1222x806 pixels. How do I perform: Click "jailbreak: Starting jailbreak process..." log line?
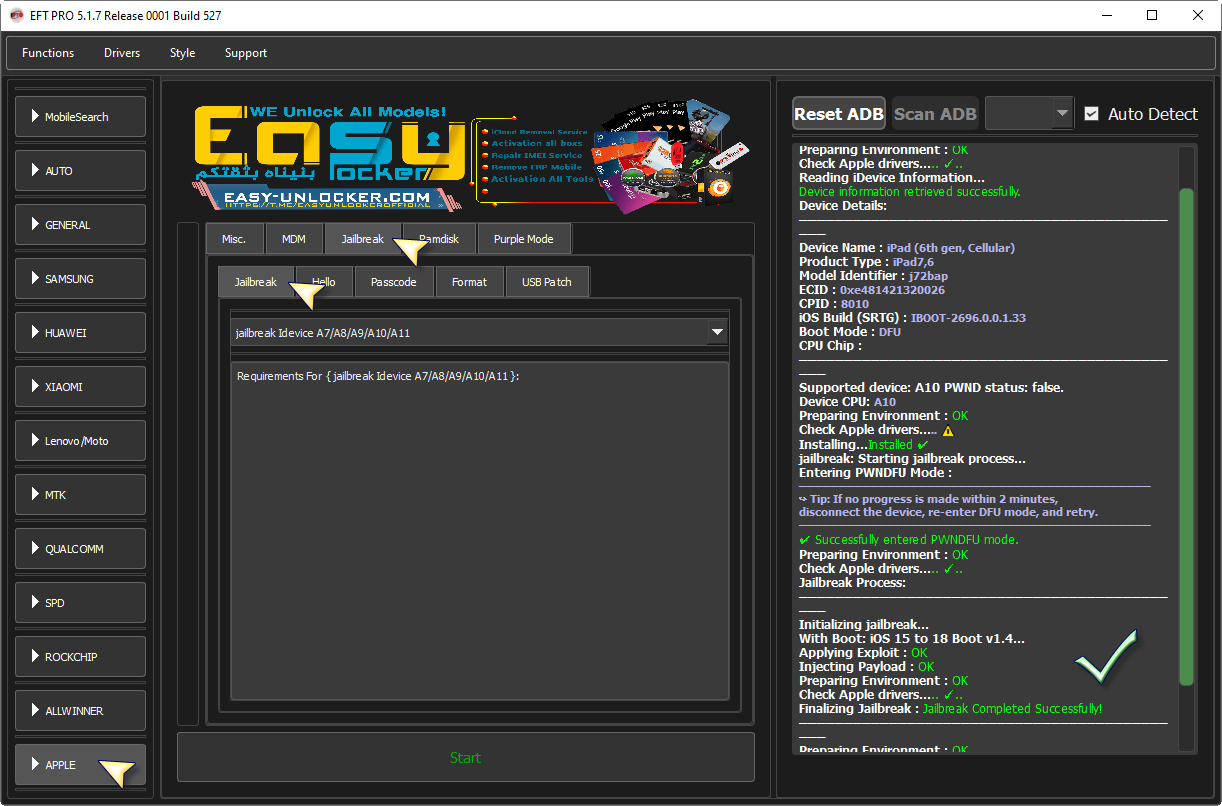(x=912, y=459)
